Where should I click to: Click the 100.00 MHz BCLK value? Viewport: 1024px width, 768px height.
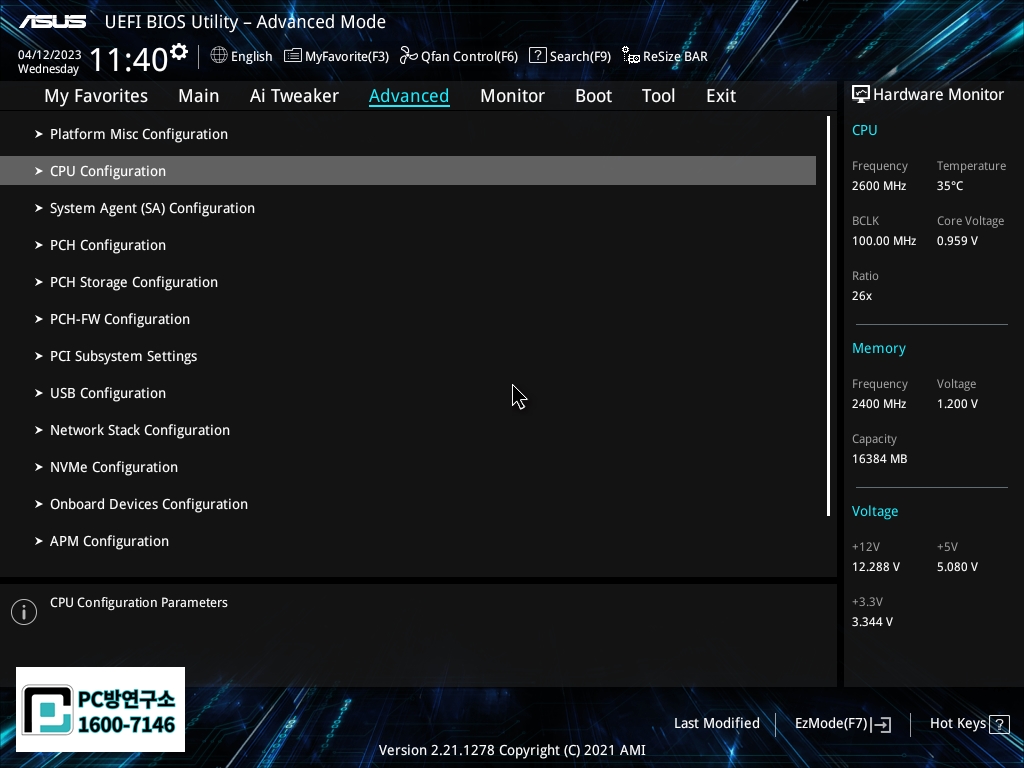(884, 241)
